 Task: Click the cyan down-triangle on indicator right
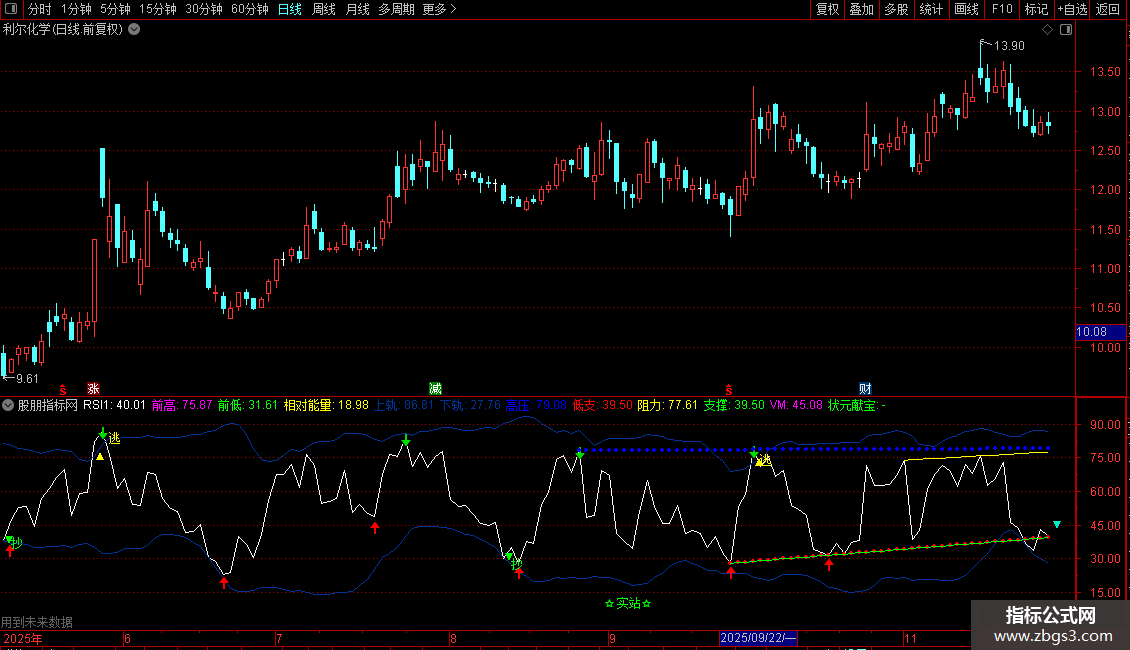(x=1057, y=524)
